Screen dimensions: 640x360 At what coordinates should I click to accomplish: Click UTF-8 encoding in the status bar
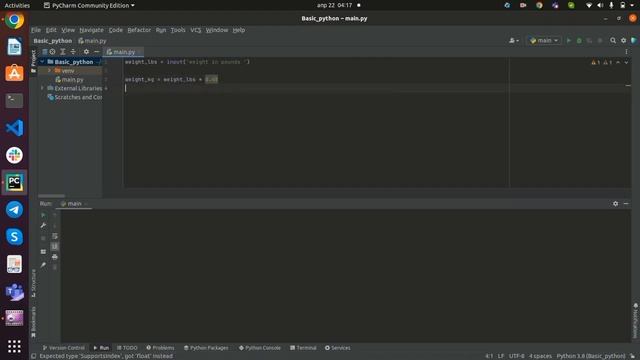[516, 356]
